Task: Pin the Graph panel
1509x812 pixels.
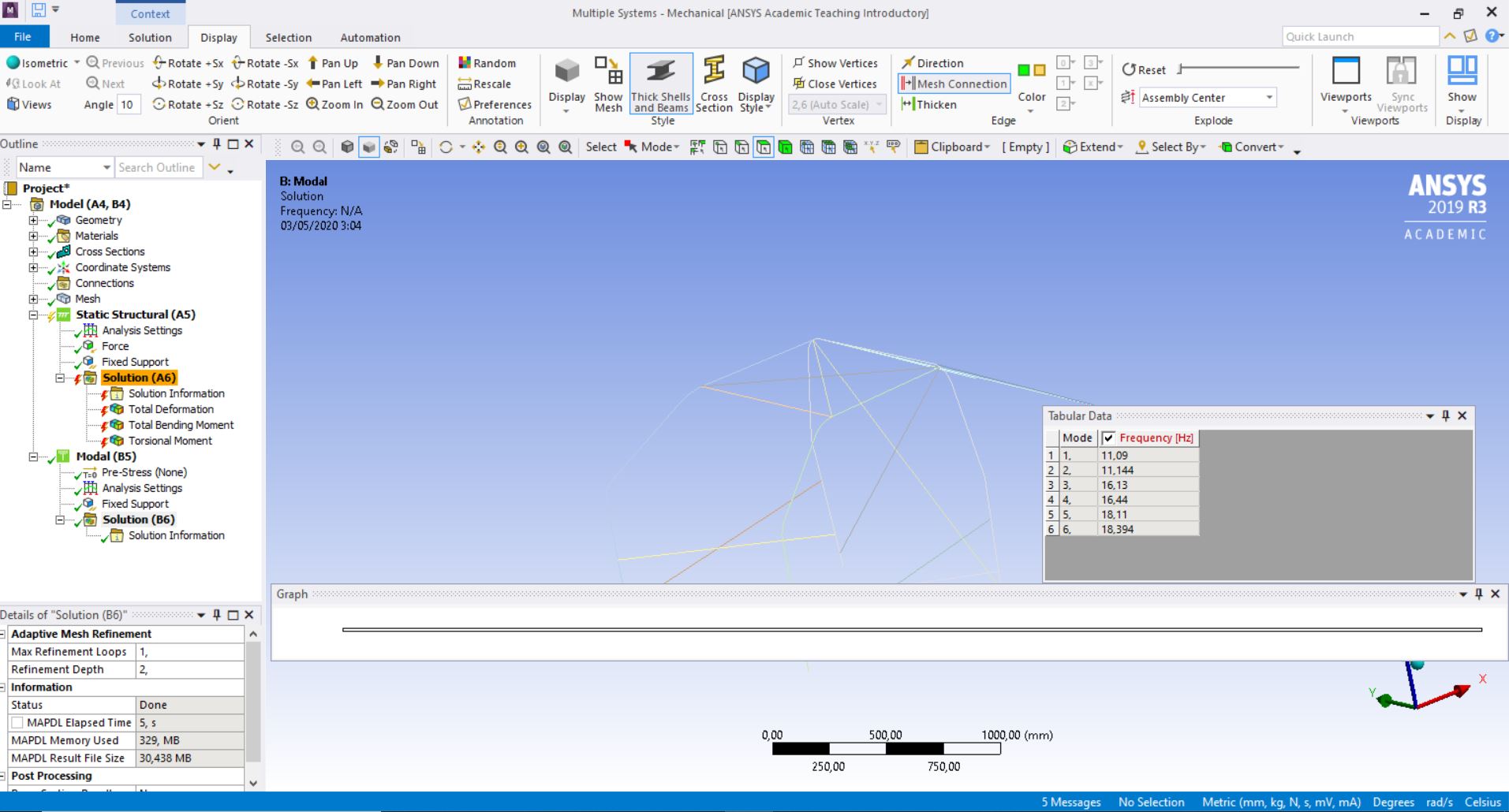Action: click(x=1479, y=594)
